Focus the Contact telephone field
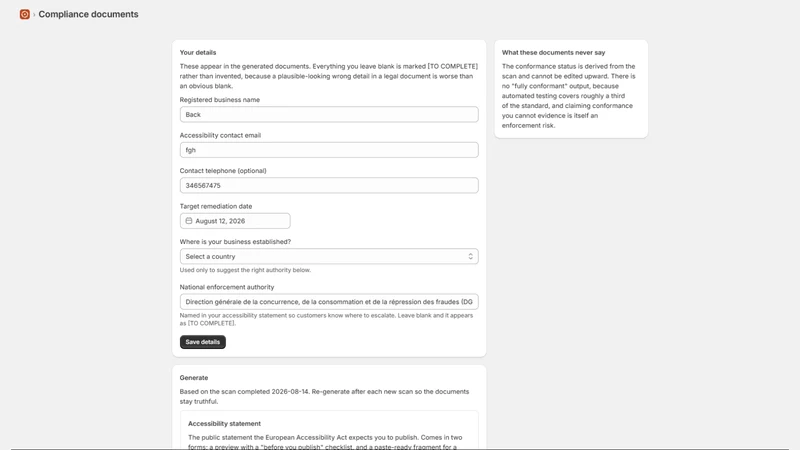Image resolution: width=800 pixels, height=450 pixels. 329,185
